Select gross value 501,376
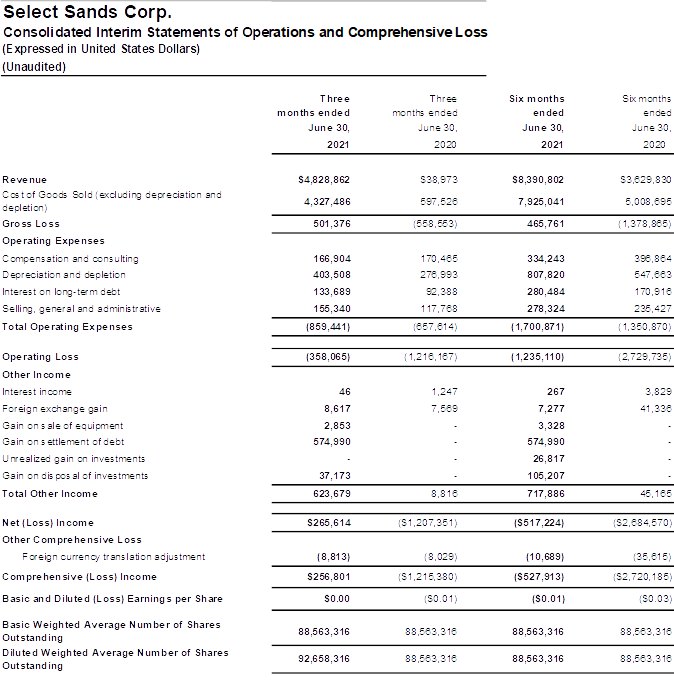Image resolution: width=674 pixels, height=690 pixels. (332, 224)
